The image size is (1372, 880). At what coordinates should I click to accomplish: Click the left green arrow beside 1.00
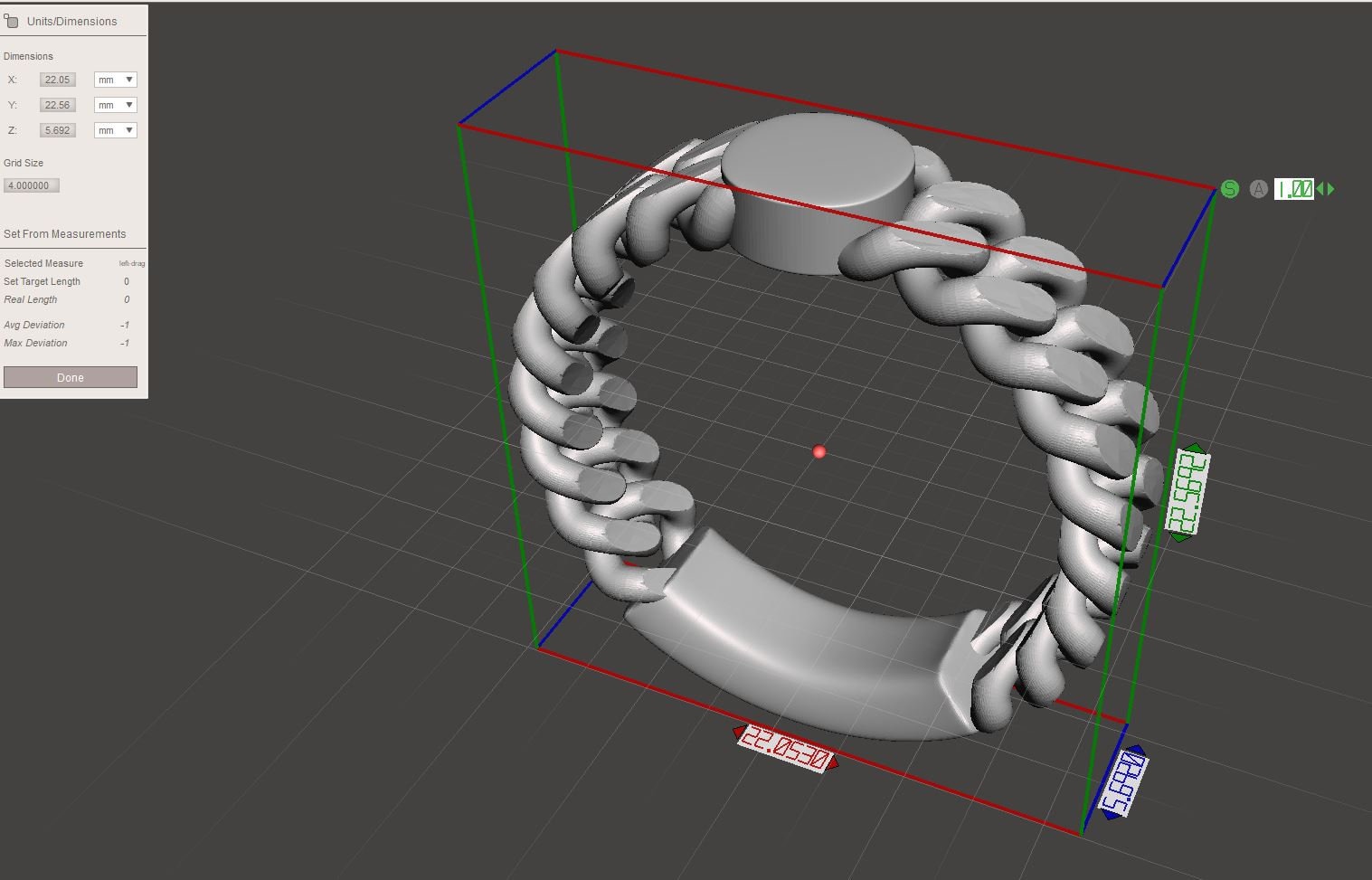(1320, 189)
